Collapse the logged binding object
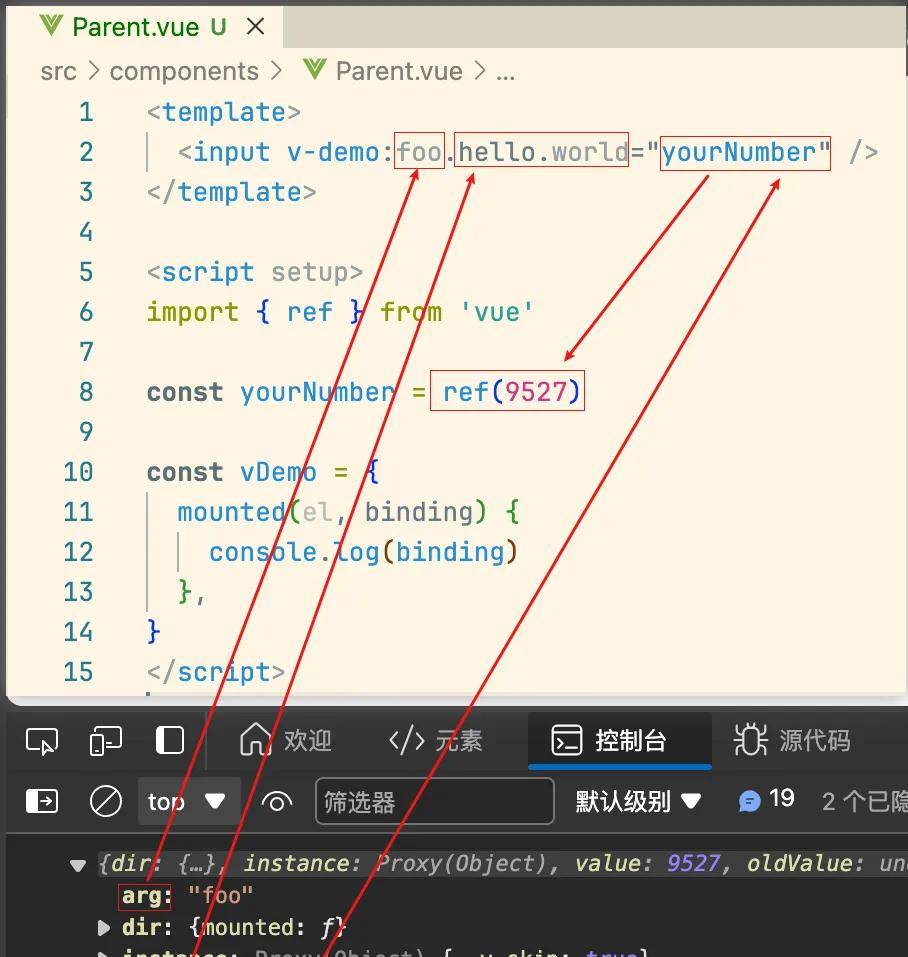This screenshot has height=957, width=908. (x=78, y=865)
